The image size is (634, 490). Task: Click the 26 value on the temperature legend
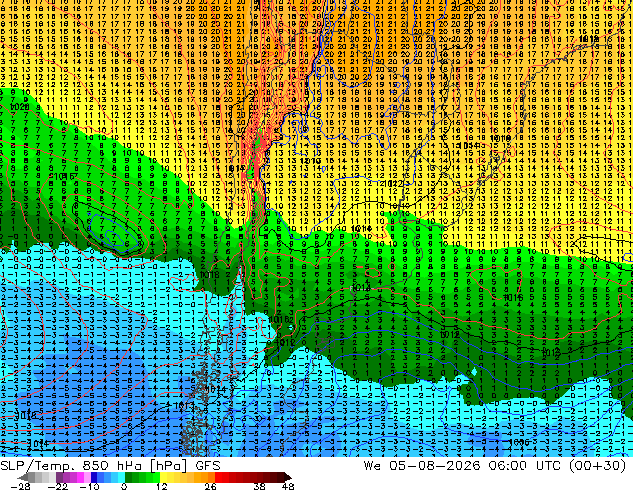coord(210,486)
